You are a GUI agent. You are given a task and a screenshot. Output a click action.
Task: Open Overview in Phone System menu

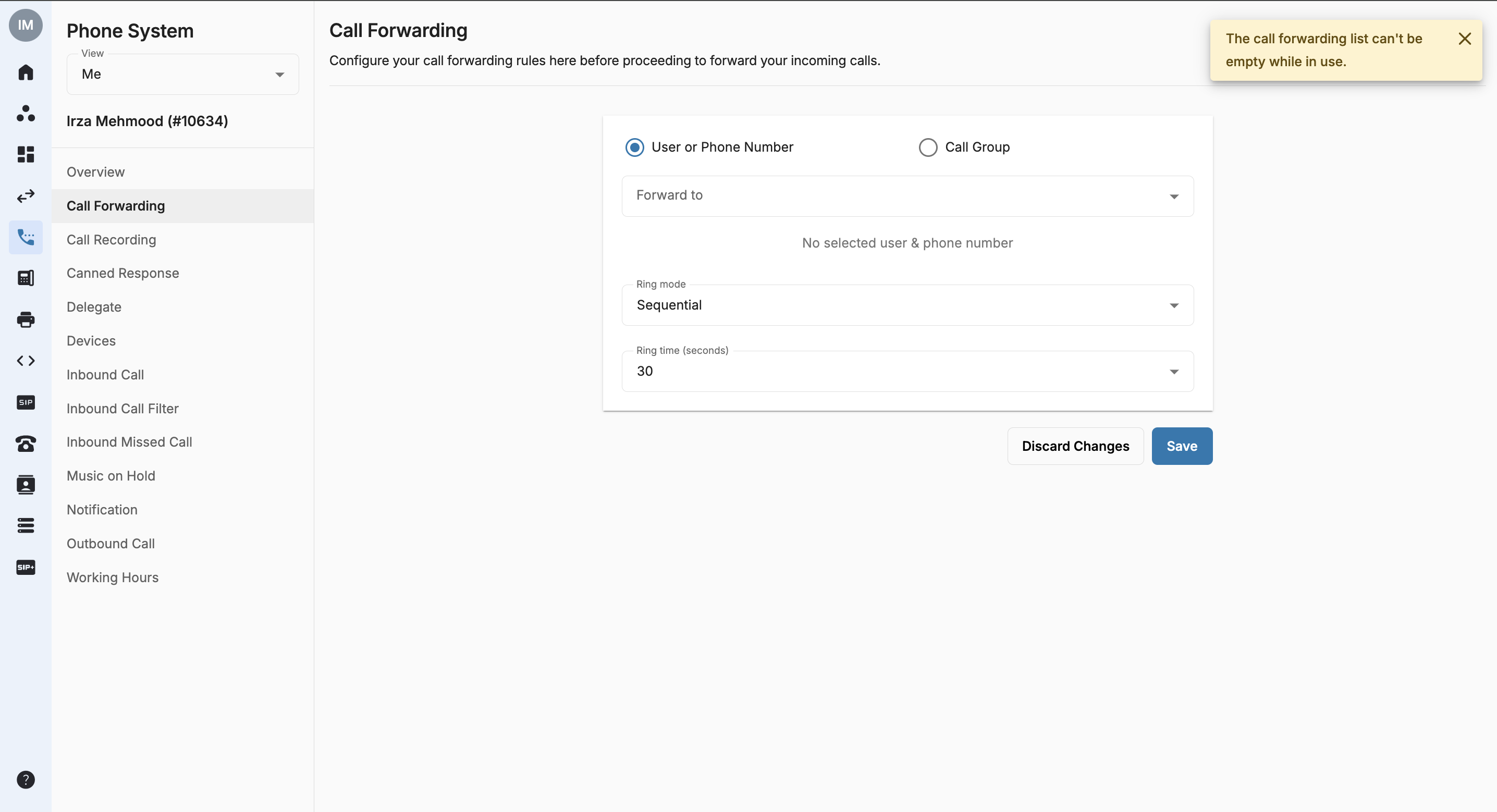[x=182, y=172]
